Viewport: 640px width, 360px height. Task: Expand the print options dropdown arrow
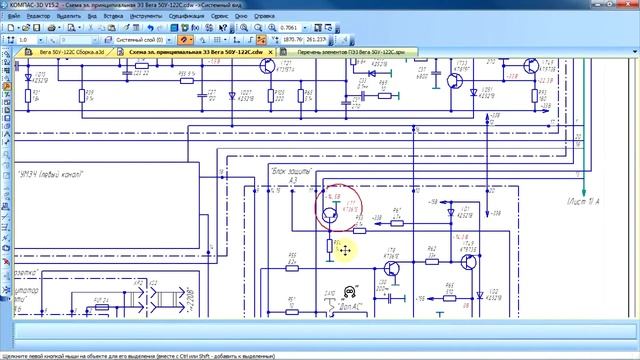point(60,28)
